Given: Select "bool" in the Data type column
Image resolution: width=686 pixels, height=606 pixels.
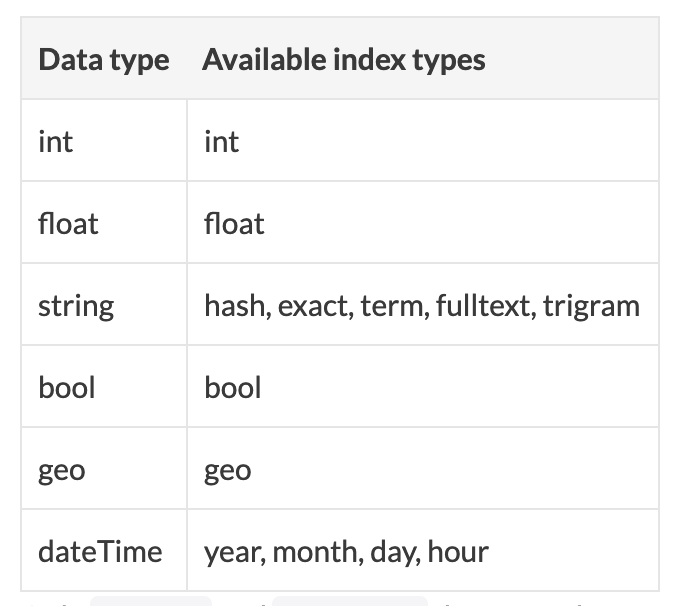Looking at the screenshot, I should tap(66, 387).
